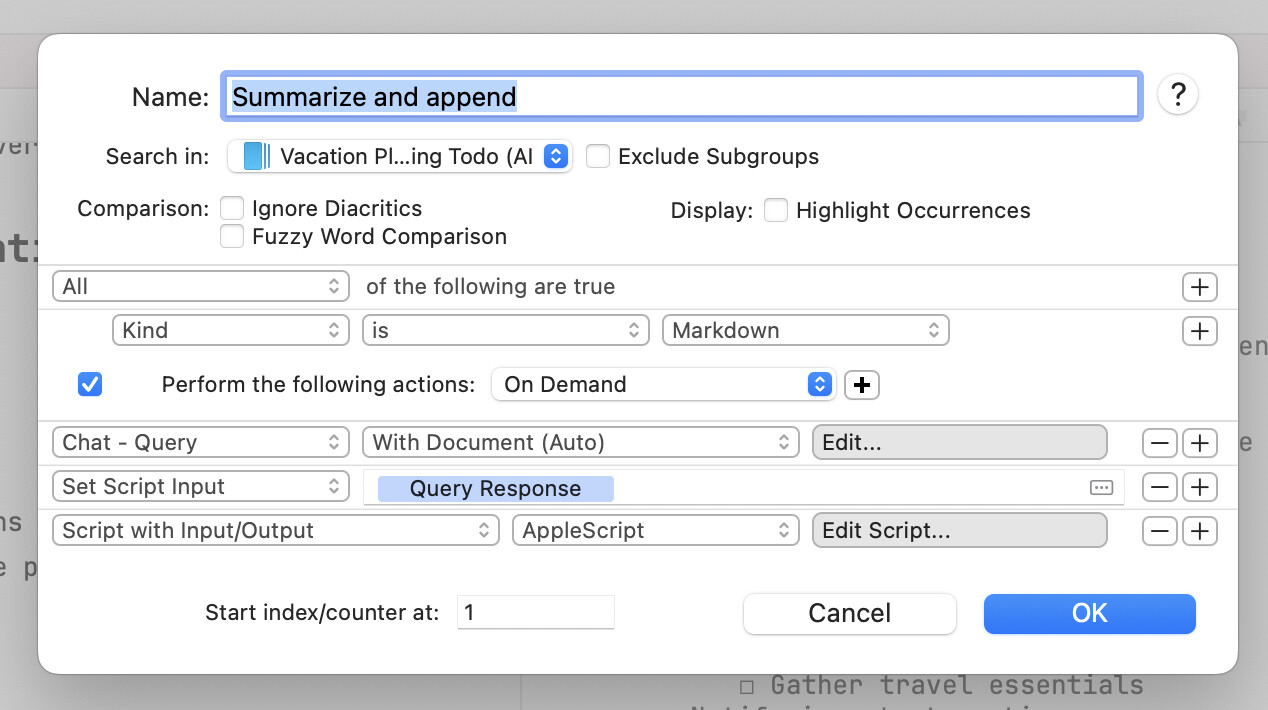Add new action with bold plus near On Demand

point(861,385)
